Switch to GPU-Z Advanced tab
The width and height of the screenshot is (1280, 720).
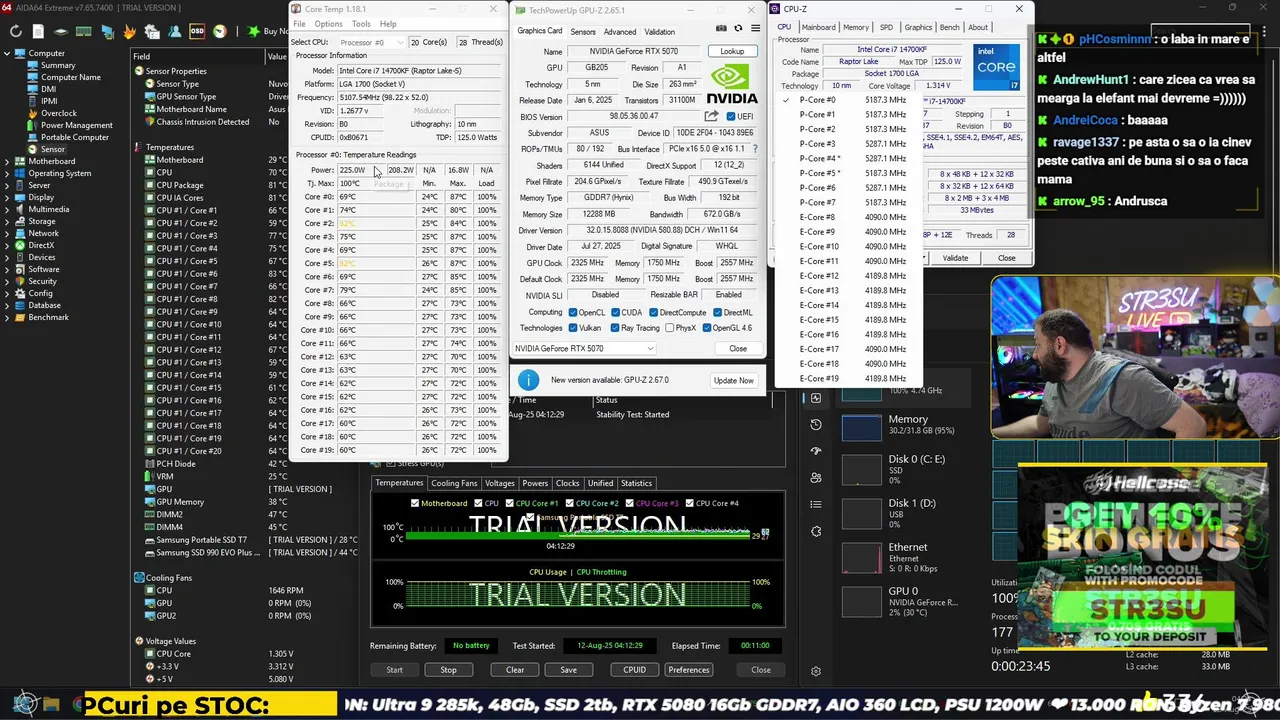[x=619, y=32]
